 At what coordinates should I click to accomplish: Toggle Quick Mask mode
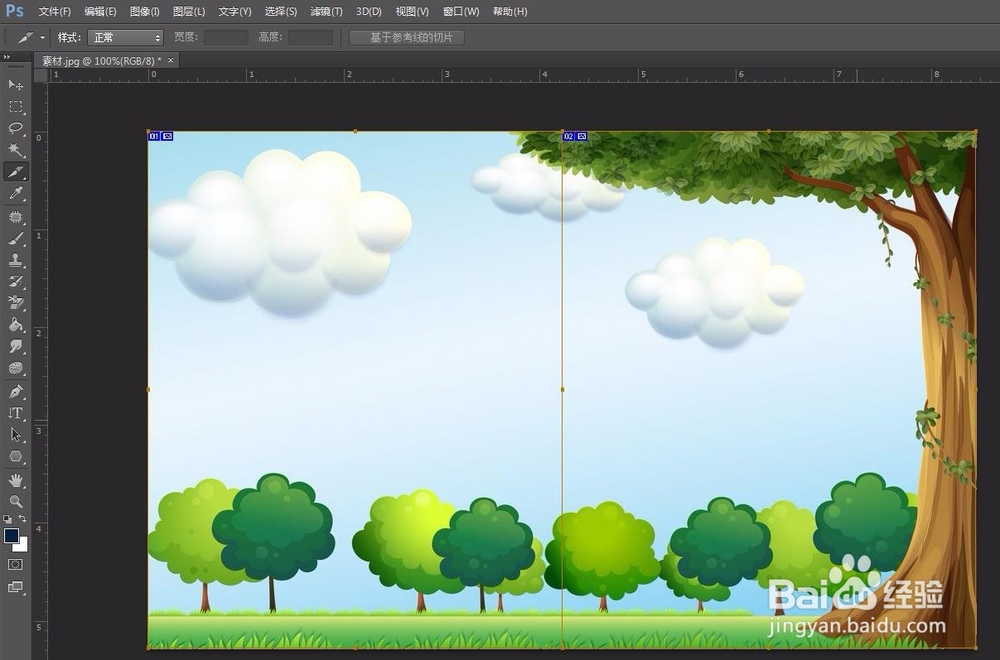[15, 564]
